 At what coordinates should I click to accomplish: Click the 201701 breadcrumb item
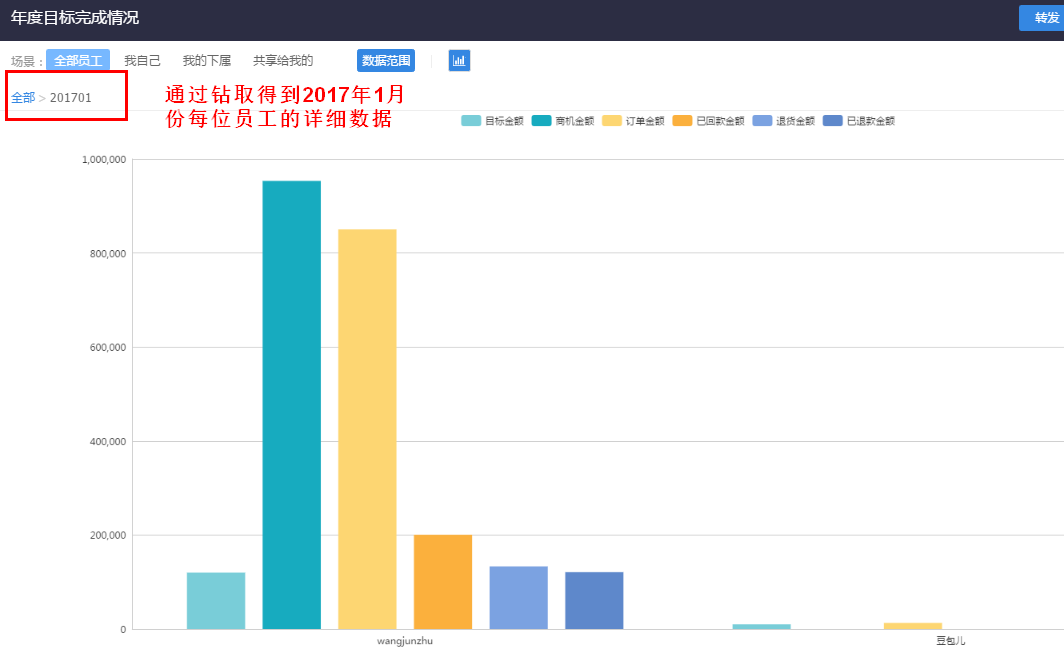pyautogui.click(x=71, y=98)
